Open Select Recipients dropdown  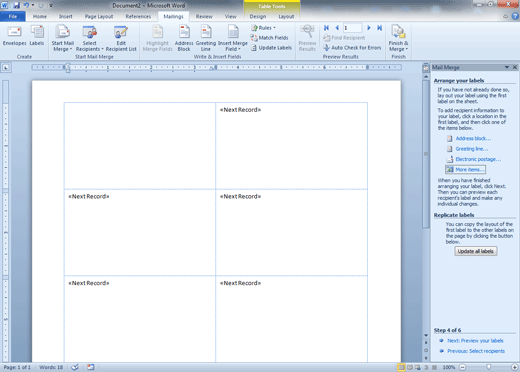pos(89,39)
